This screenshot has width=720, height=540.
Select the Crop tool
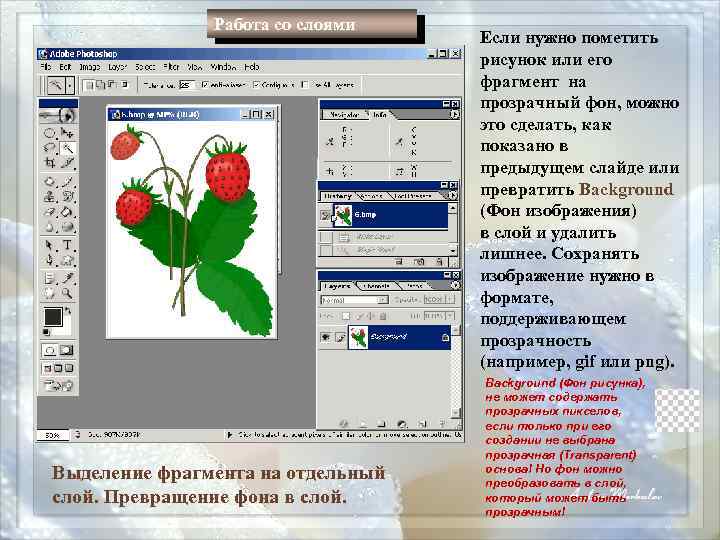49,163
